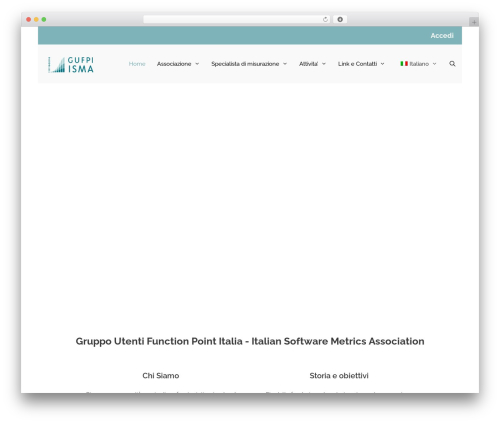Open the Italiano language menu
This screenshot has height=423, width=500.
pos(419,64)
